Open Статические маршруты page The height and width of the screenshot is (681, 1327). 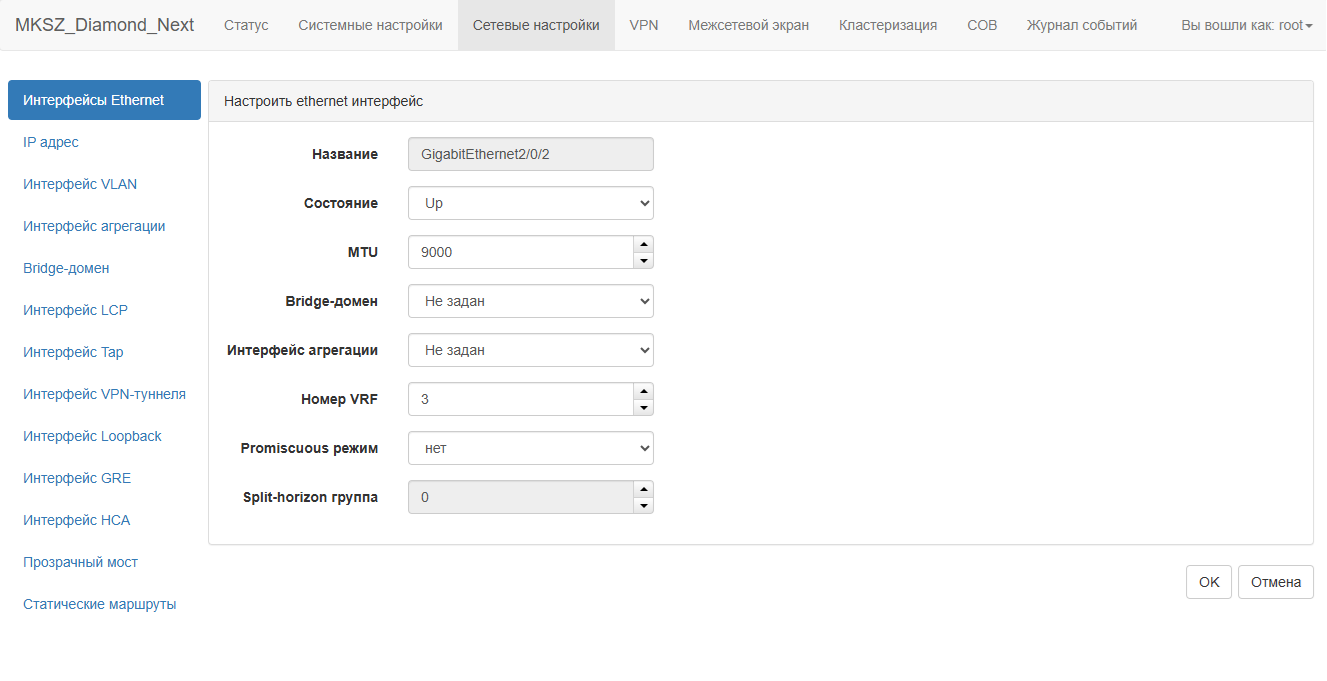coord(104,604)
